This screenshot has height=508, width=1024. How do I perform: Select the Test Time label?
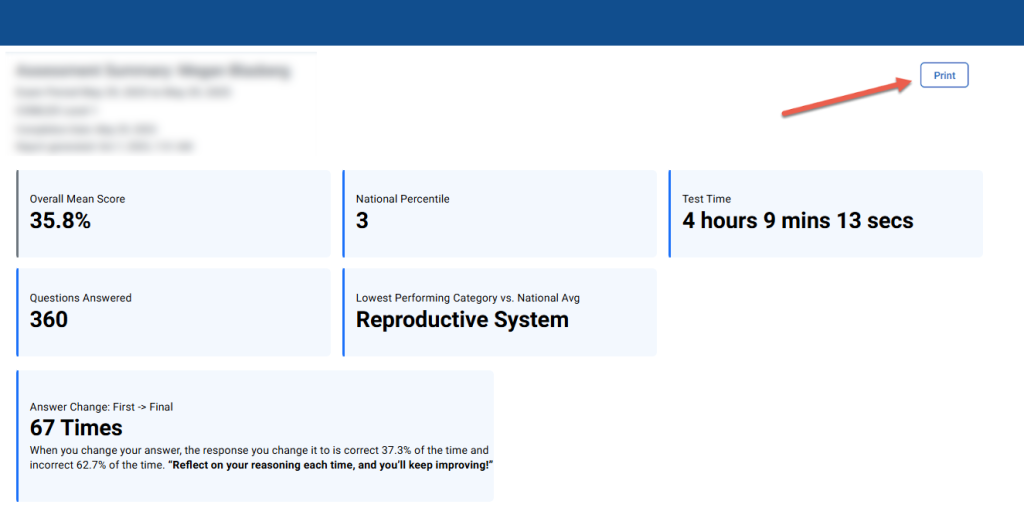(x=706, y=199)
